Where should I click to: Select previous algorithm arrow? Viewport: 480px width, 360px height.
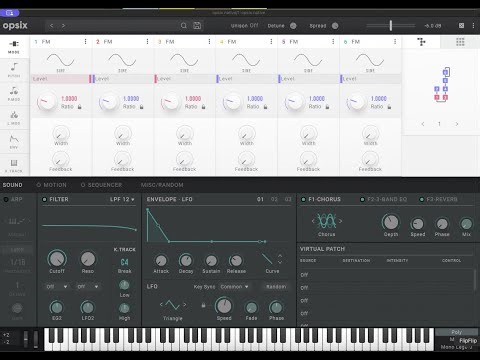(423, 124)
